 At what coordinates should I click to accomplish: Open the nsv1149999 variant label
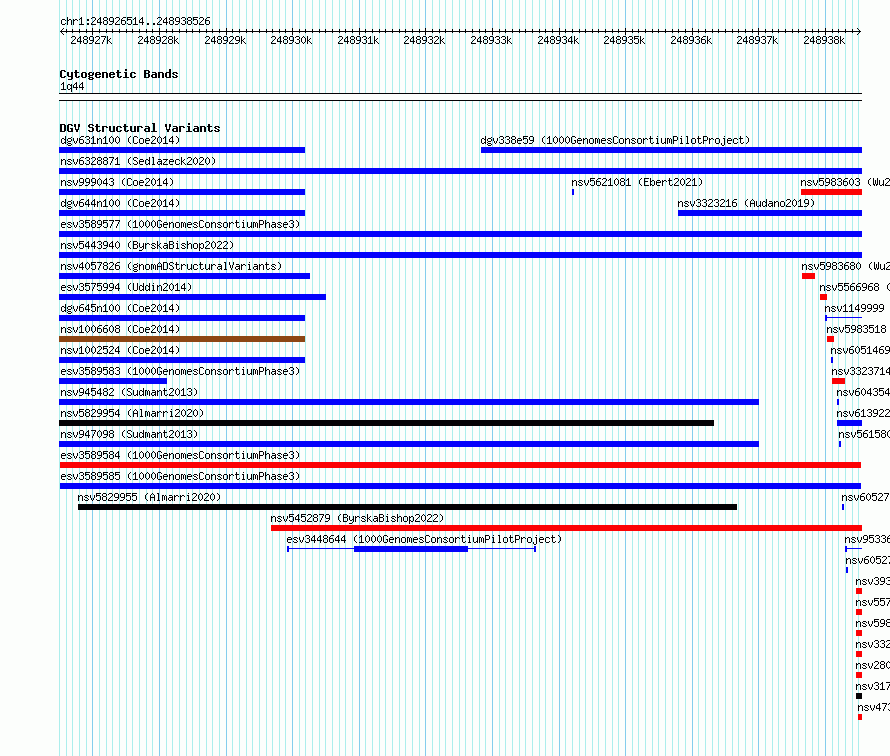coord(854,308)
